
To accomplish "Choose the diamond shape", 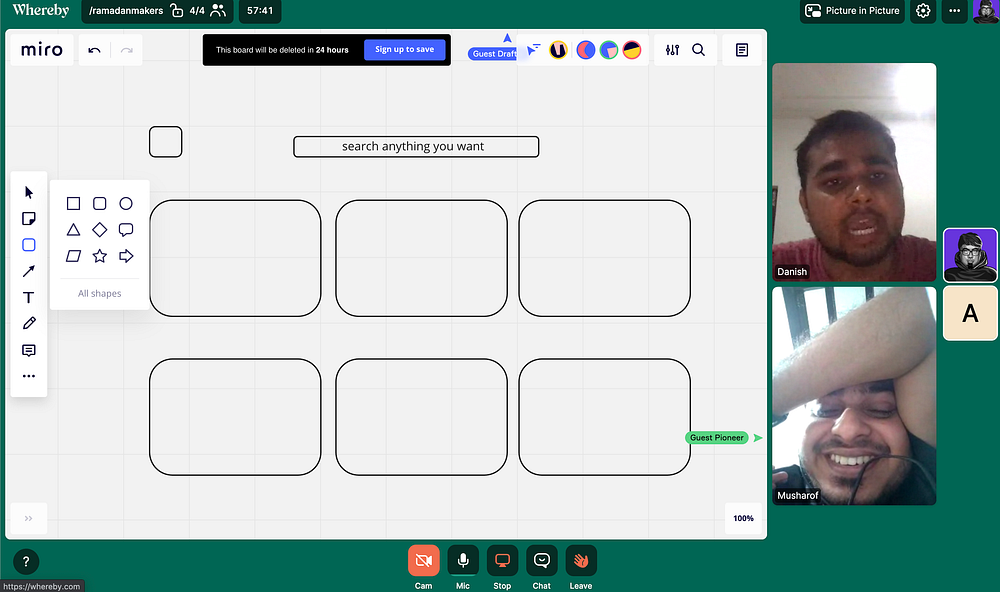I will coord(99,230).
